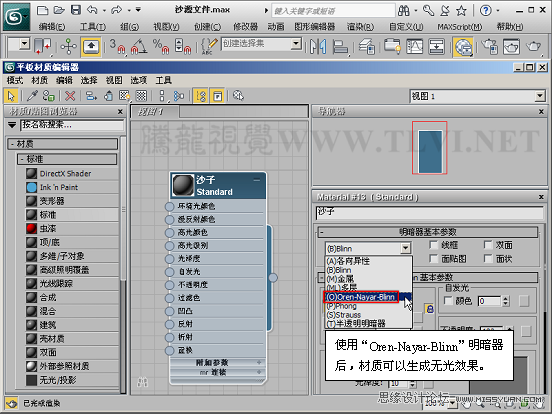Toggle the 自发光 颜色 checkbox
Image resolution: width=552 pixels, height=414 pixels.
click(x=448, y=301)
